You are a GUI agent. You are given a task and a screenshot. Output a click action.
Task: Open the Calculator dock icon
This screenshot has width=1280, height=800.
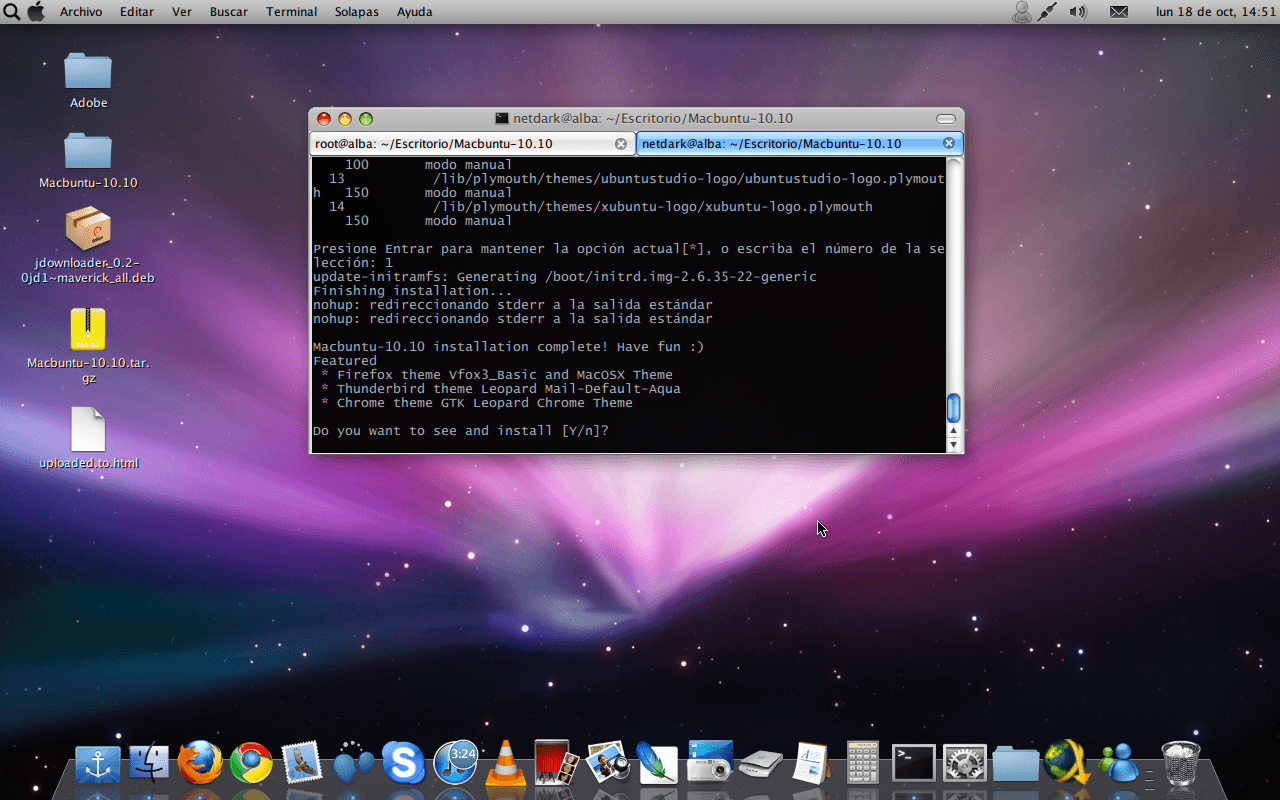(x=862, y=764)
